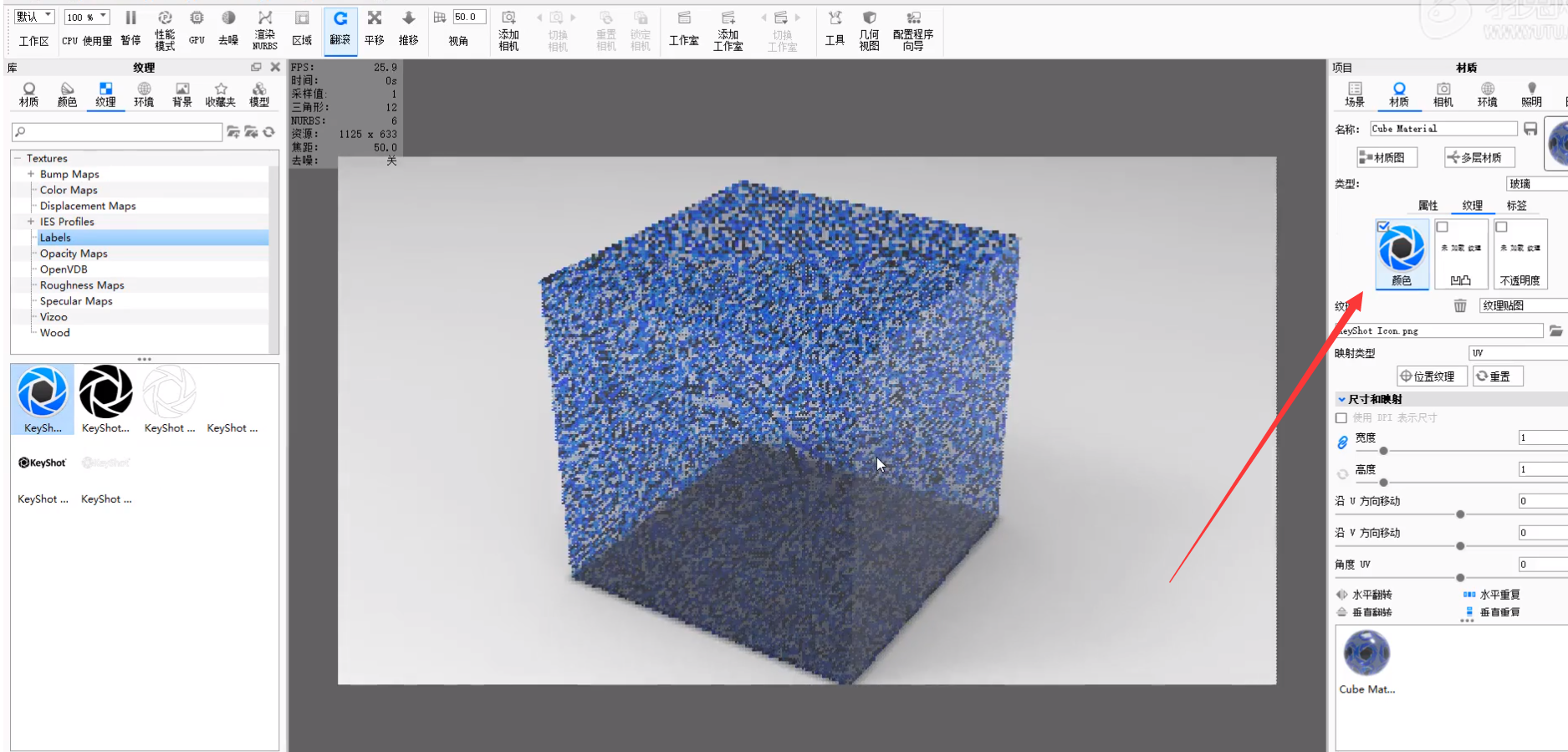Open the 相机 tab in project panel

tap(1443, 94)
